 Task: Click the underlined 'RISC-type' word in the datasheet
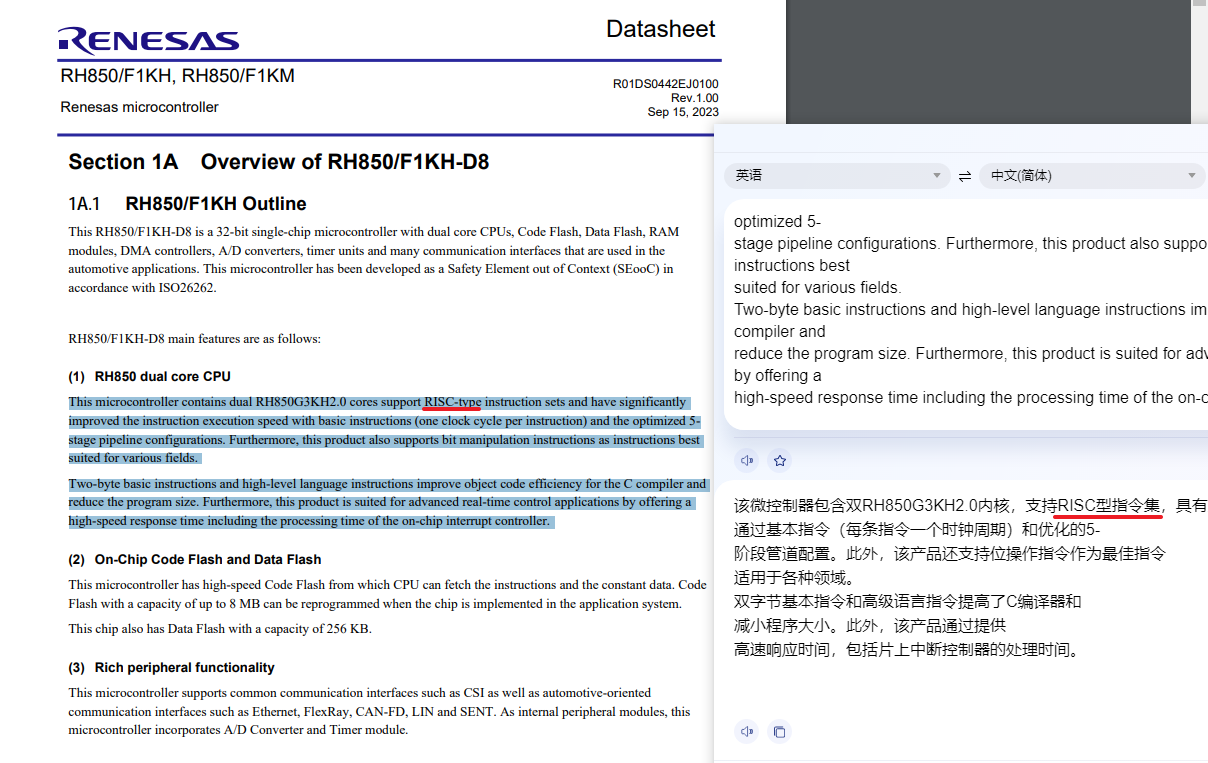pos(452,402)
